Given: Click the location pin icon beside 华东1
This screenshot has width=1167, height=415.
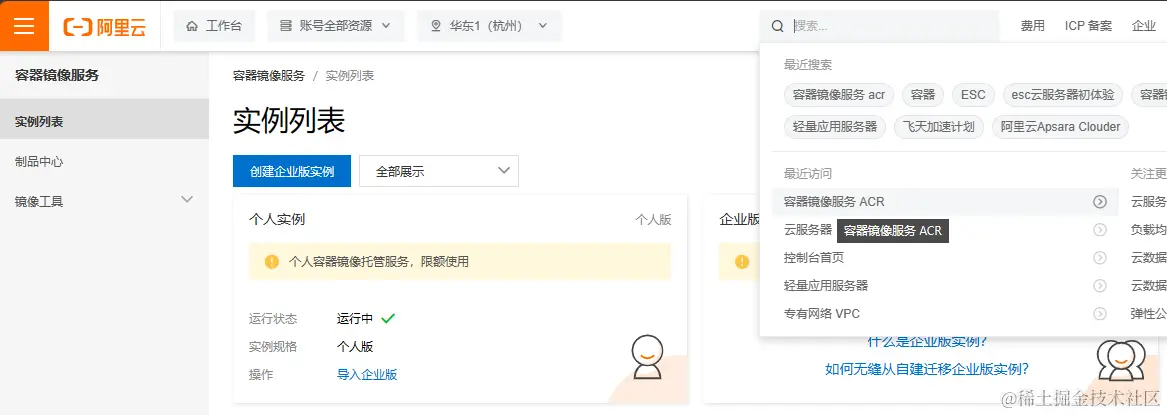Looking at the screenshot, I should pyautogui.click(x=436, y=26).
